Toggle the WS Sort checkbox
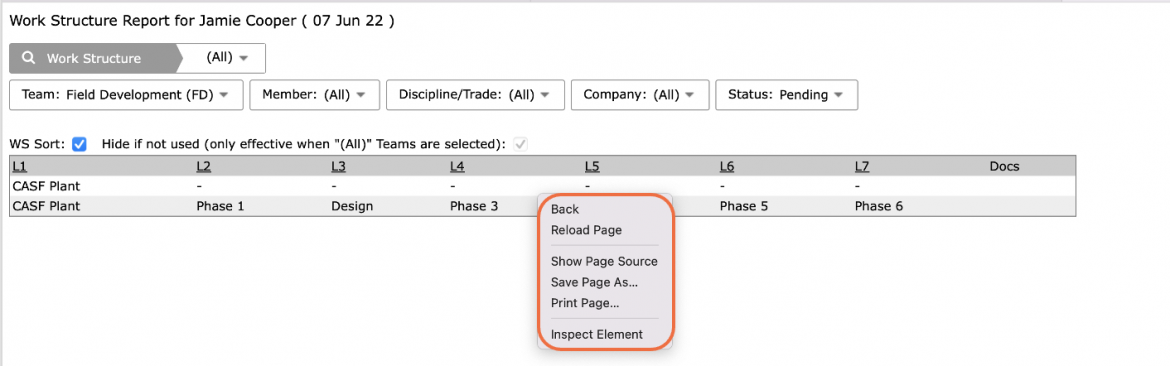The width and height of the screenshot is (1170, 366). 79,144
